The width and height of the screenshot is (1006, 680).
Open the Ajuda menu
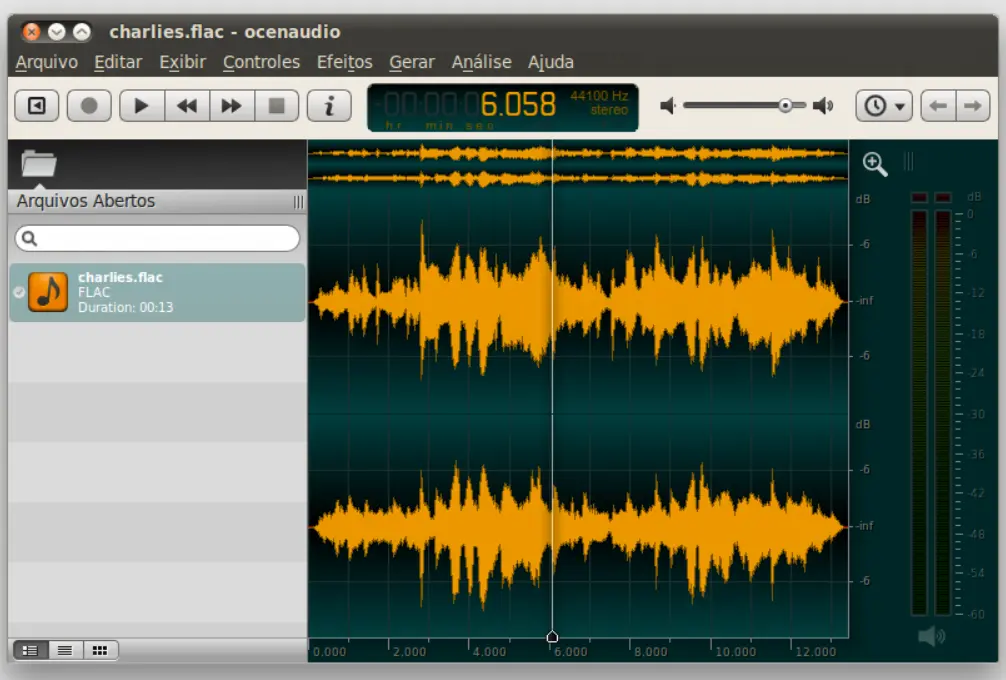tap(551, 62)
